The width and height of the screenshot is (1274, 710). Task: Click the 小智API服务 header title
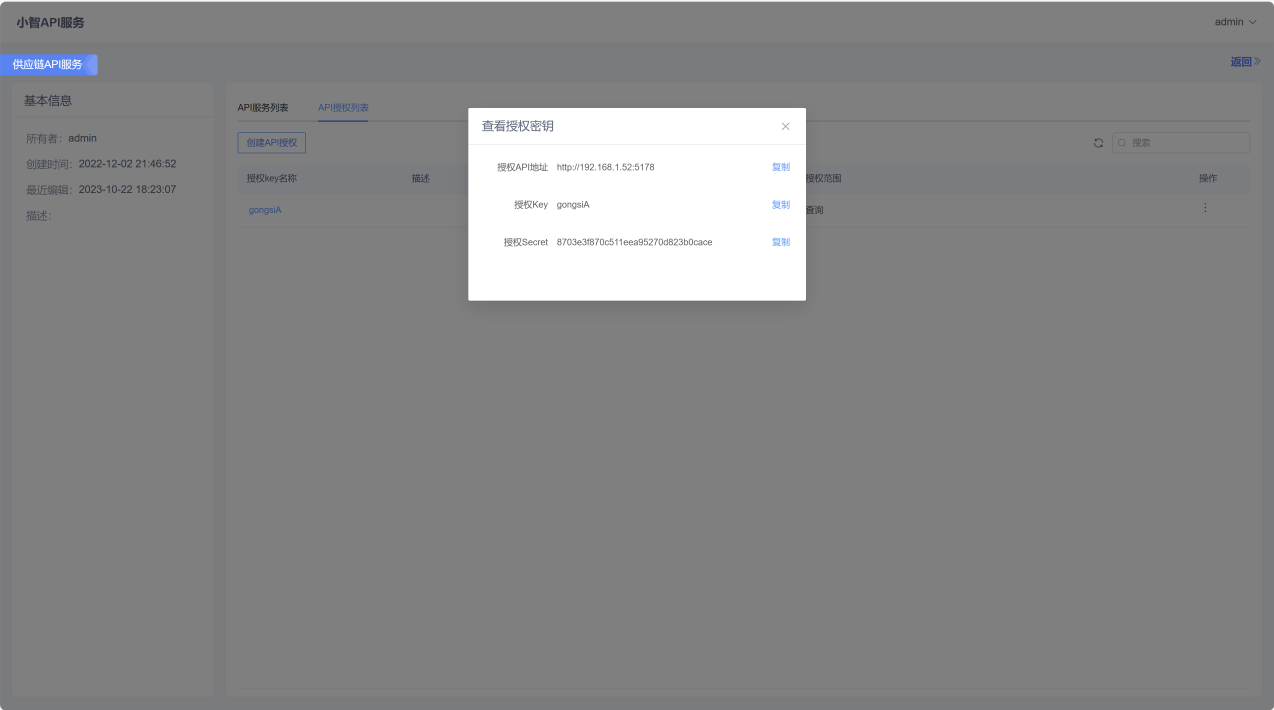pos(50,22)
